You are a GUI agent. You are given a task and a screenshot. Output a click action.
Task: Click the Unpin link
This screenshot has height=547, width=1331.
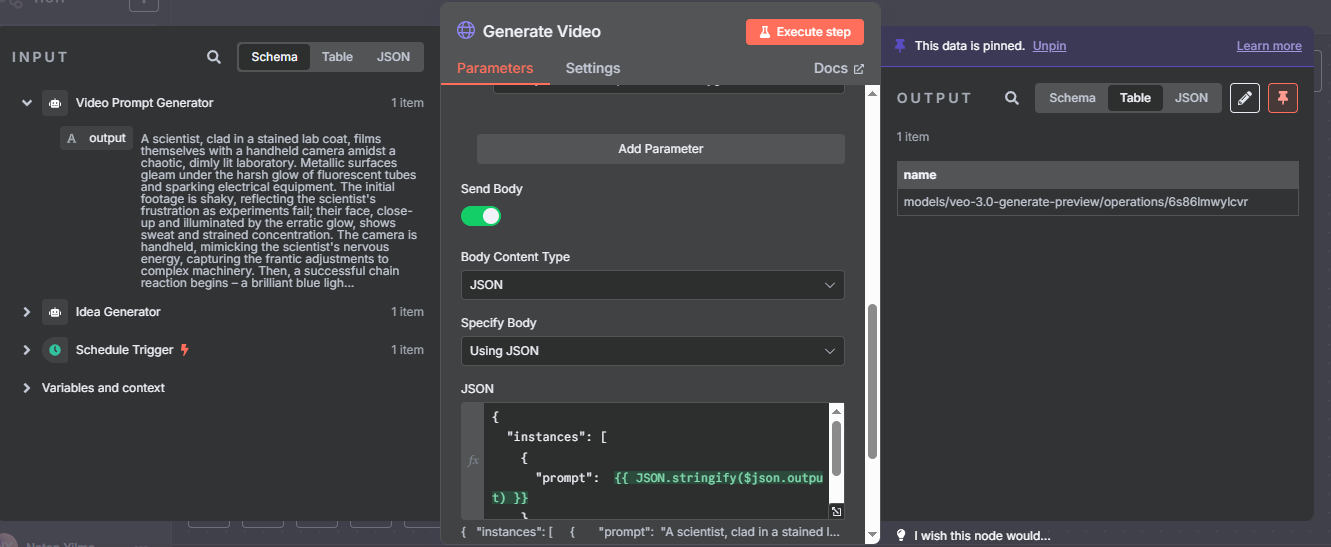tap(1049, 46)
